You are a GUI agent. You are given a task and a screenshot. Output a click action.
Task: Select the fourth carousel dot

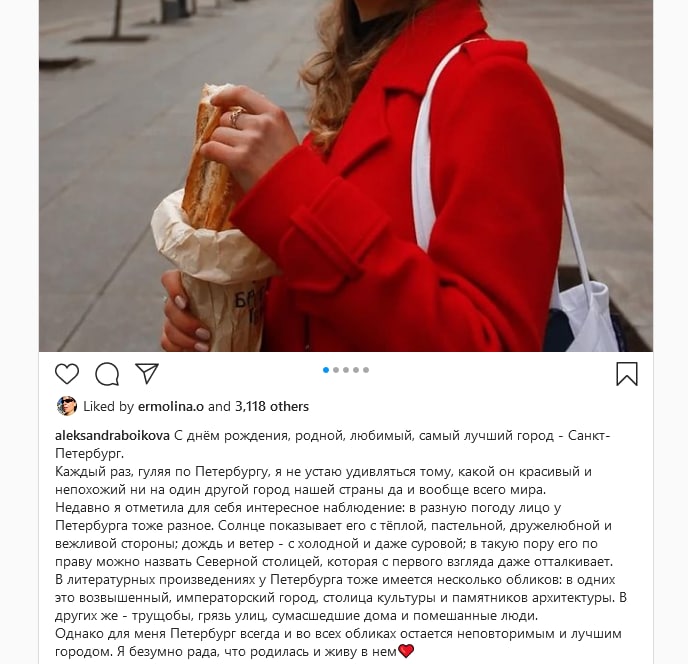tap(356, 370)
